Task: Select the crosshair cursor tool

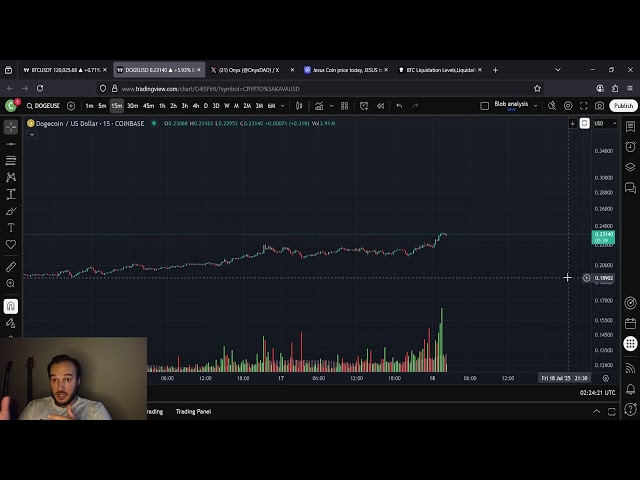Action: [x=11, y=127]
